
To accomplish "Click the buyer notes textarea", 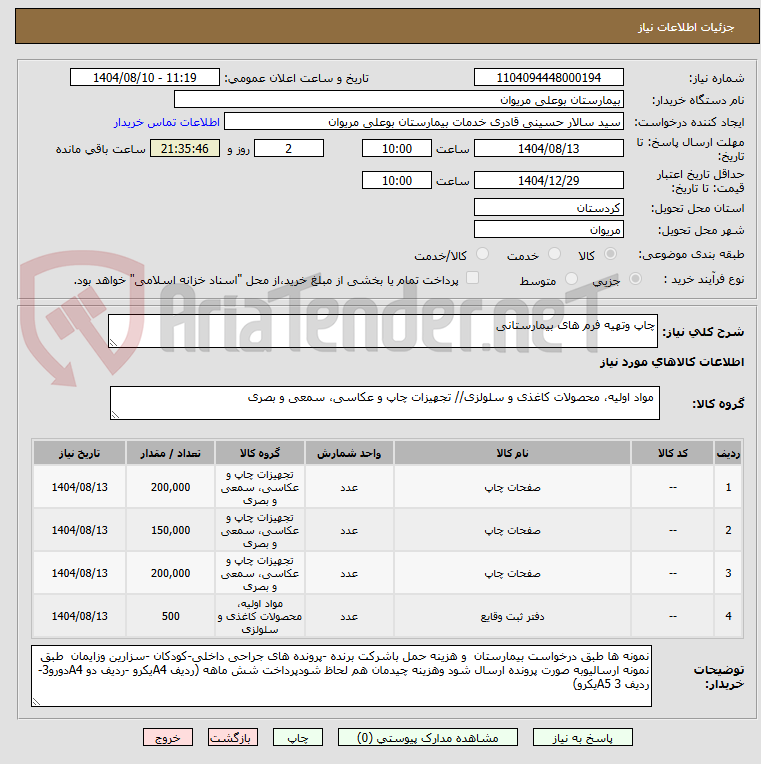I will pos(342,676).
